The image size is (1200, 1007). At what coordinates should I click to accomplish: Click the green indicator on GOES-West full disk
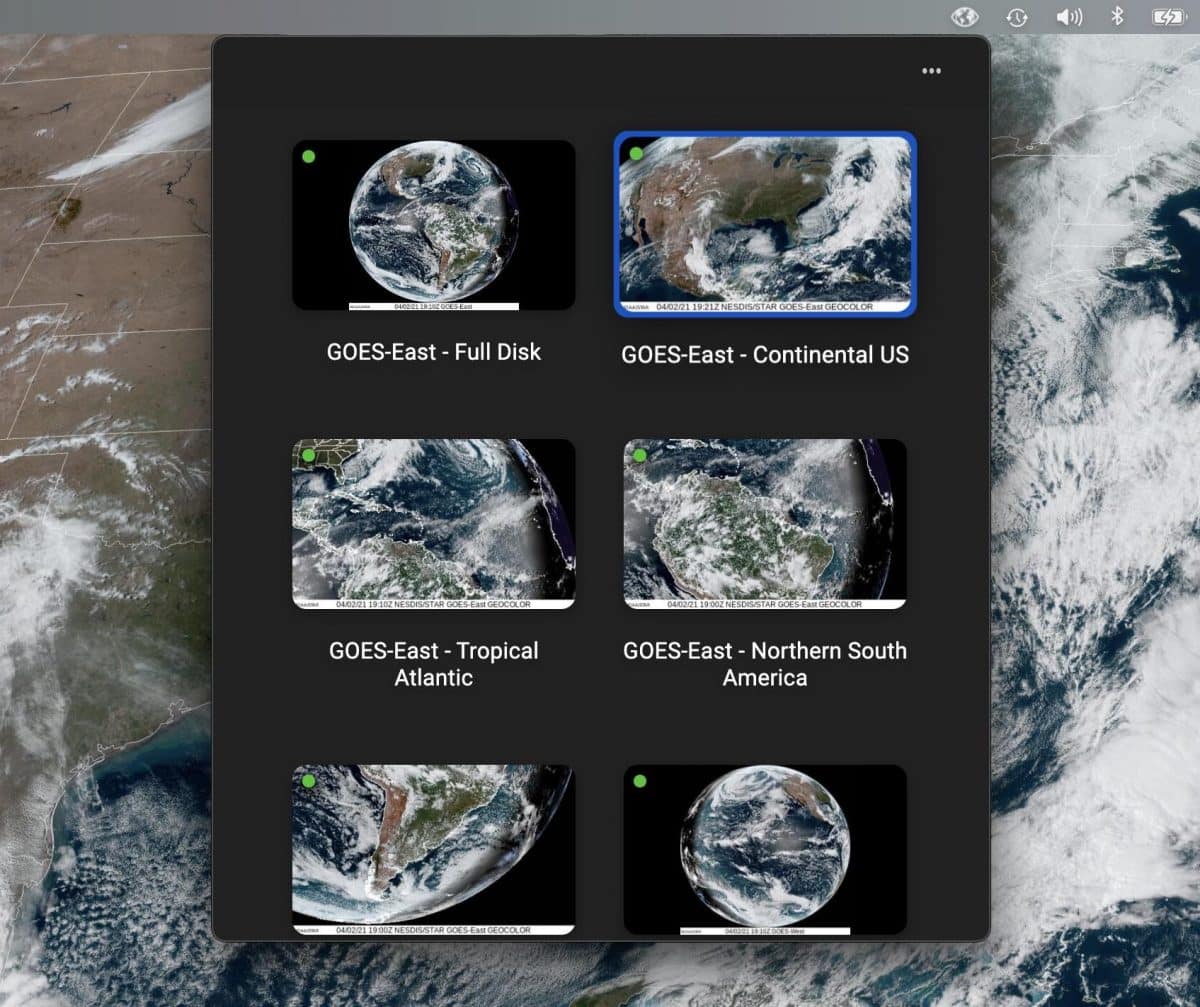[640, 781]
